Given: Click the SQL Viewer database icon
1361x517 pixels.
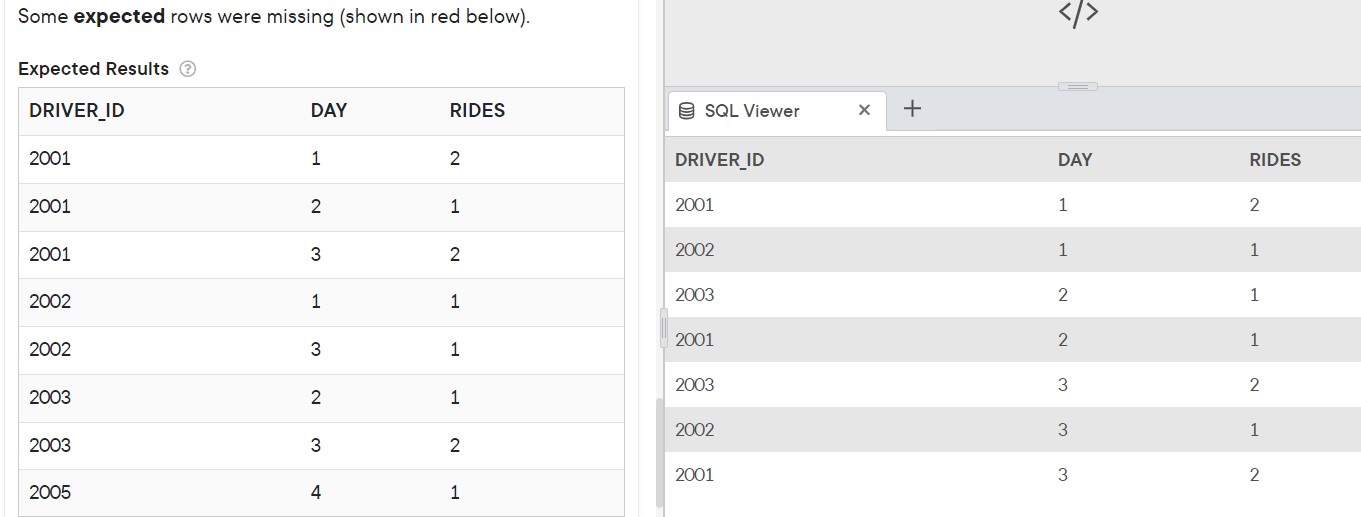Looking at the screenshot, I should coord(686,111).
